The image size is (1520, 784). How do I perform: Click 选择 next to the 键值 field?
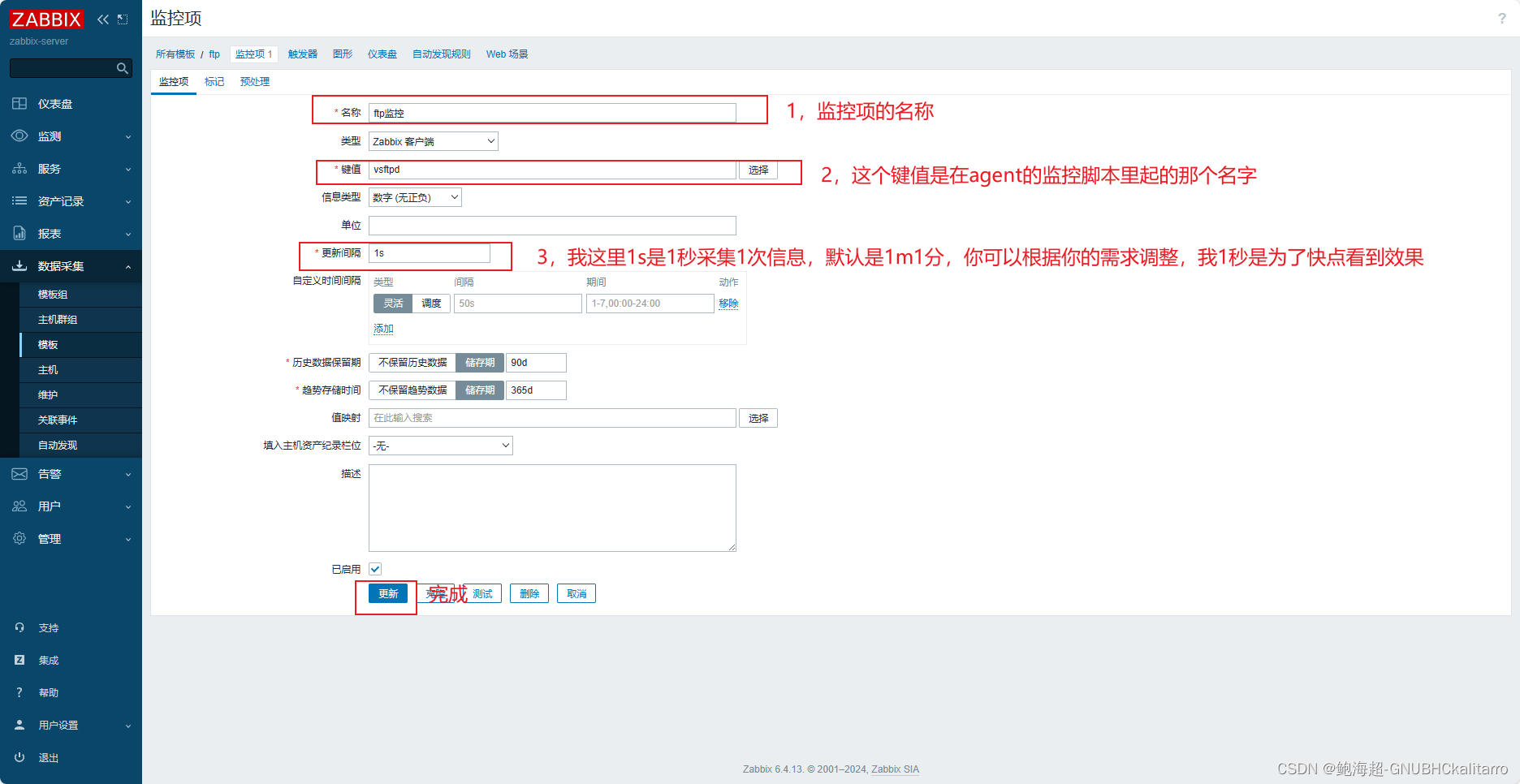click(758, 170)
